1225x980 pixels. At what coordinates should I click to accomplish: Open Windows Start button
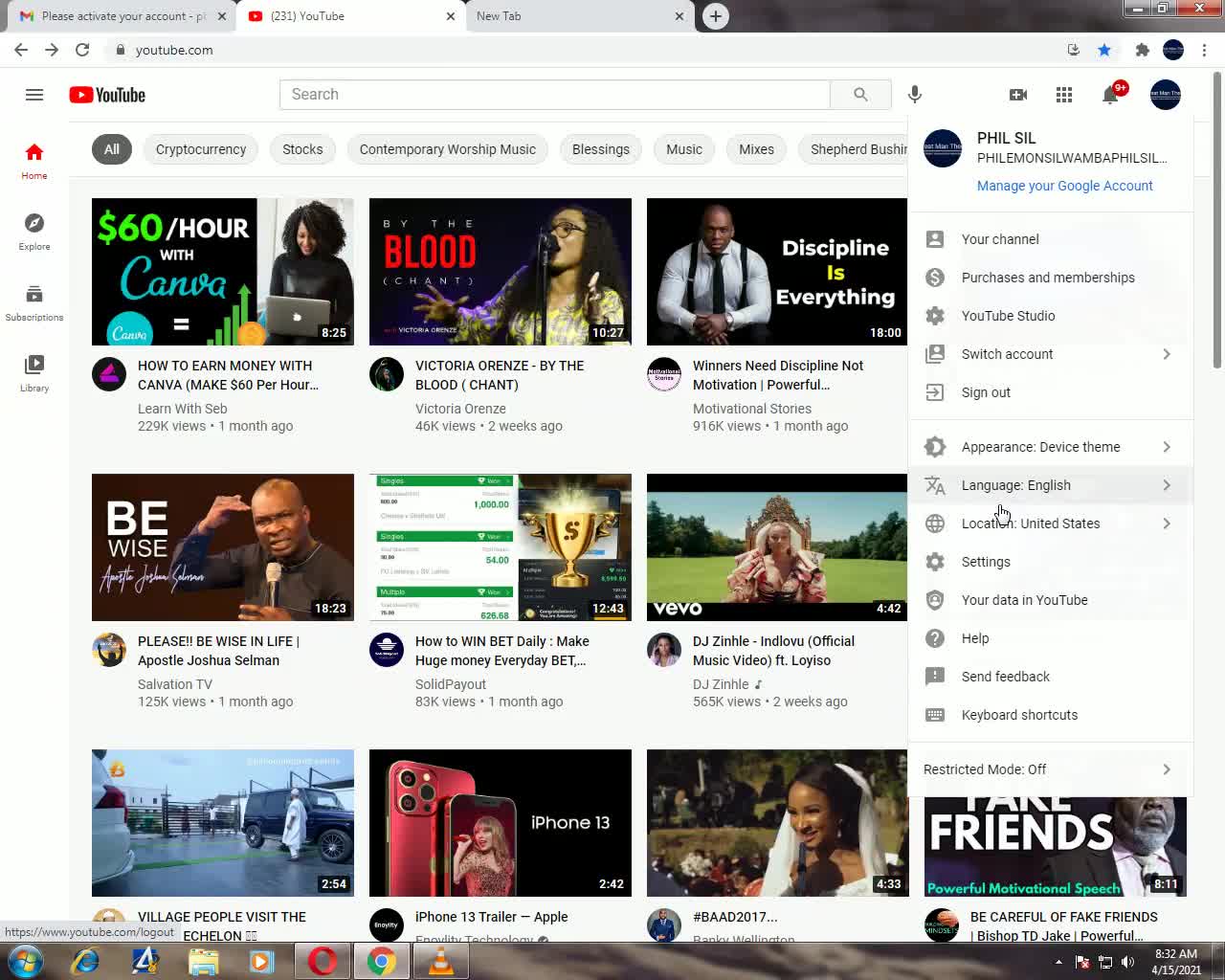(26, 960)
